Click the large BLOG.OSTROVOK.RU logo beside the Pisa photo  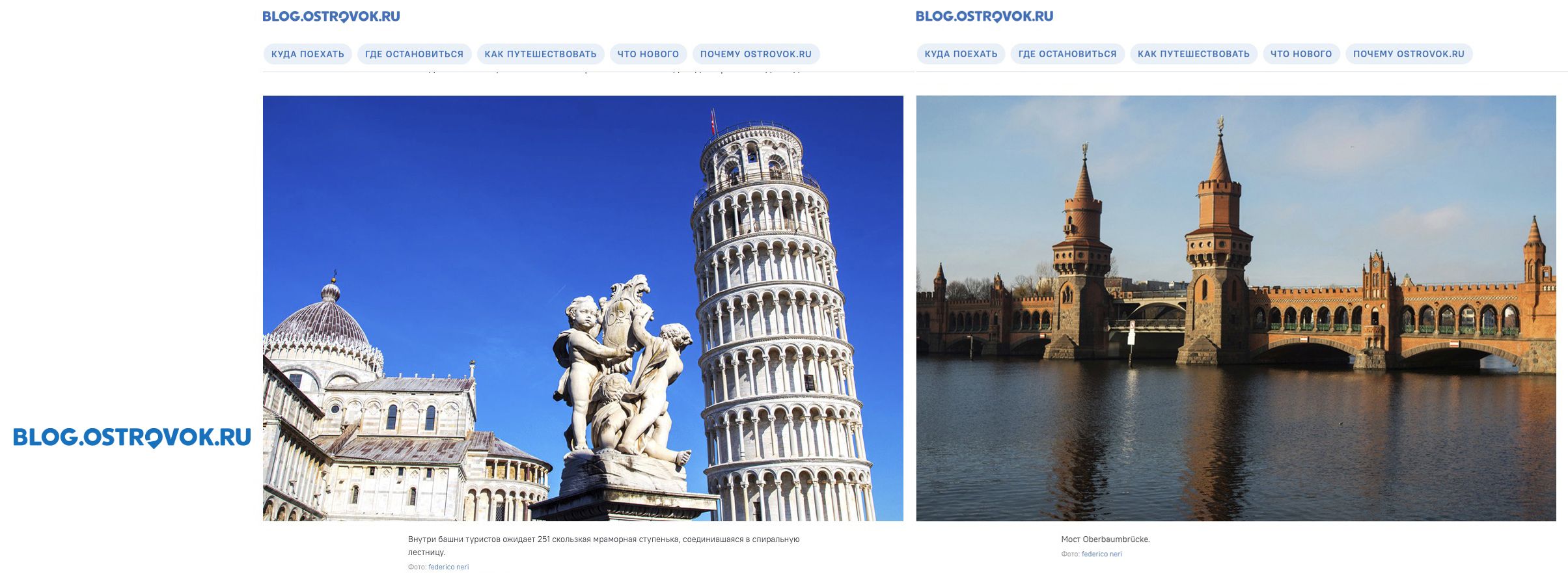[x=132, y=437]
